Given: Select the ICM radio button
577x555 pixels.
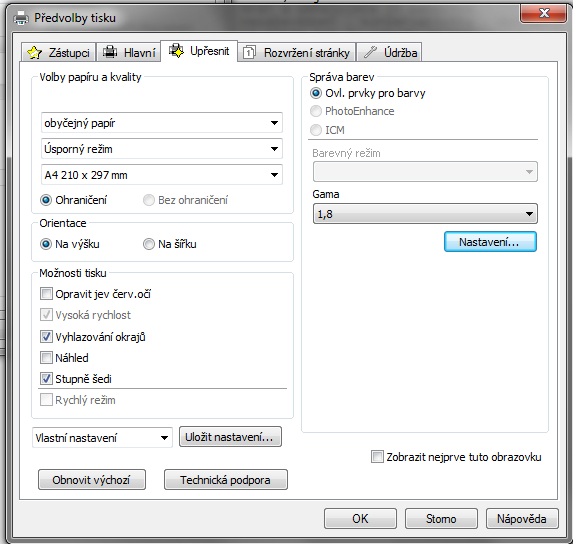Looking at the screenshot, I should tap(328, 130).
